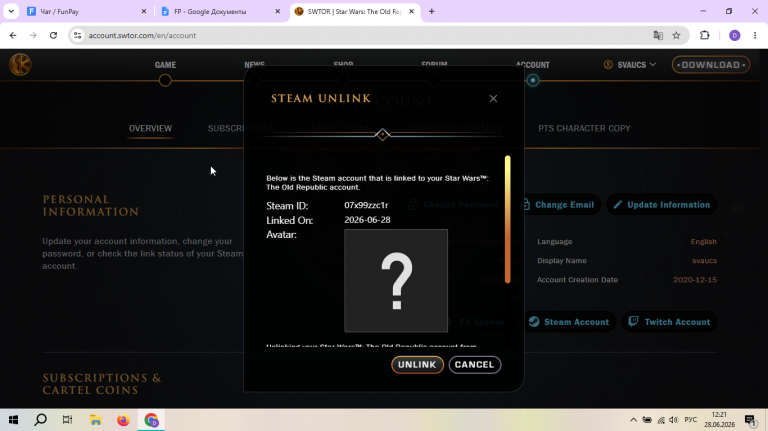Close the FunPay browser tab
The width and height of the screenshot is (768, 431).
144,11
